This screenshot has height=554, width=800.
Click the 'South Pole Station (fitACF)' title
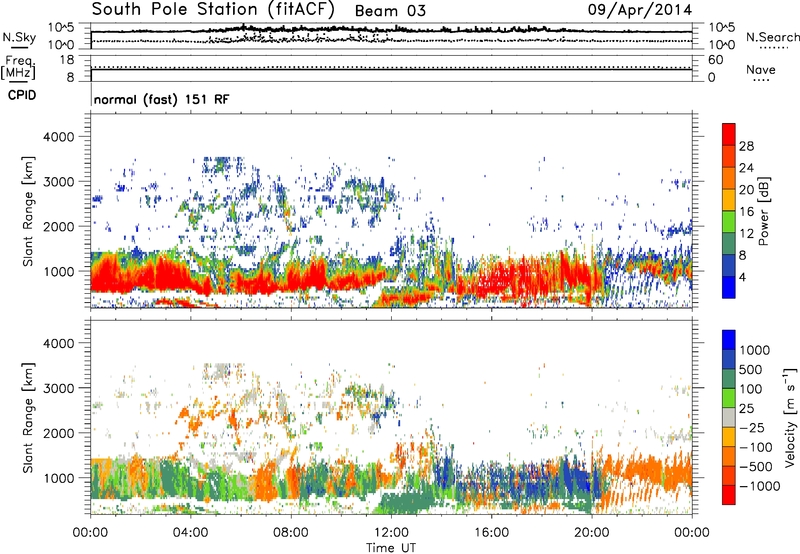213,10
